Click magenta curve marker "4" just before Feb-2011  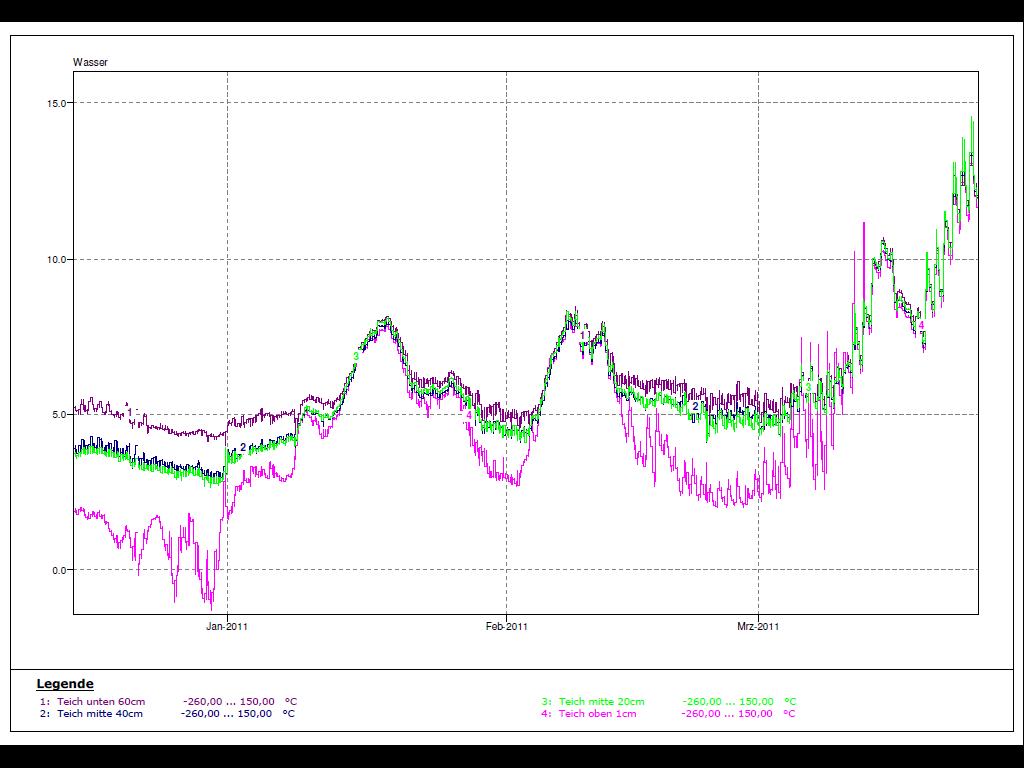468,414
